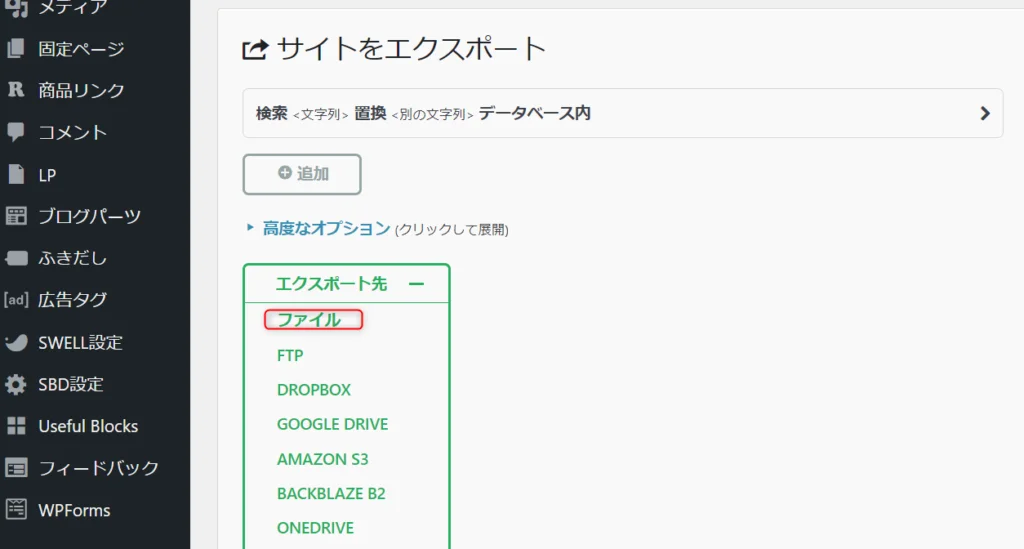Click the export icon beside サイトをエクスポート

click(x=255, y=50)
